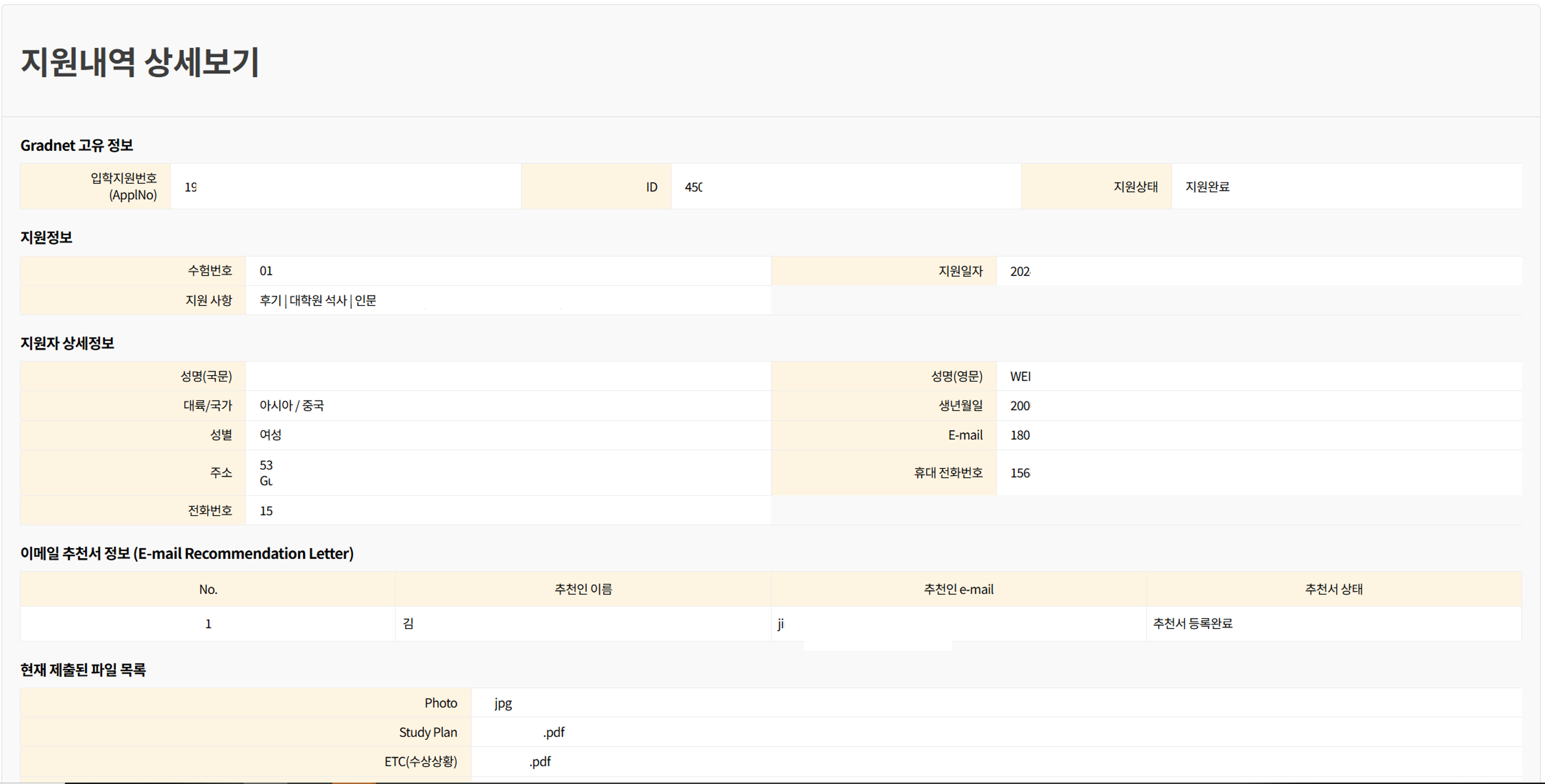The image size is (1545, 784).
Task: Click the ETC(수상상황) label
Action: [420, 762]
